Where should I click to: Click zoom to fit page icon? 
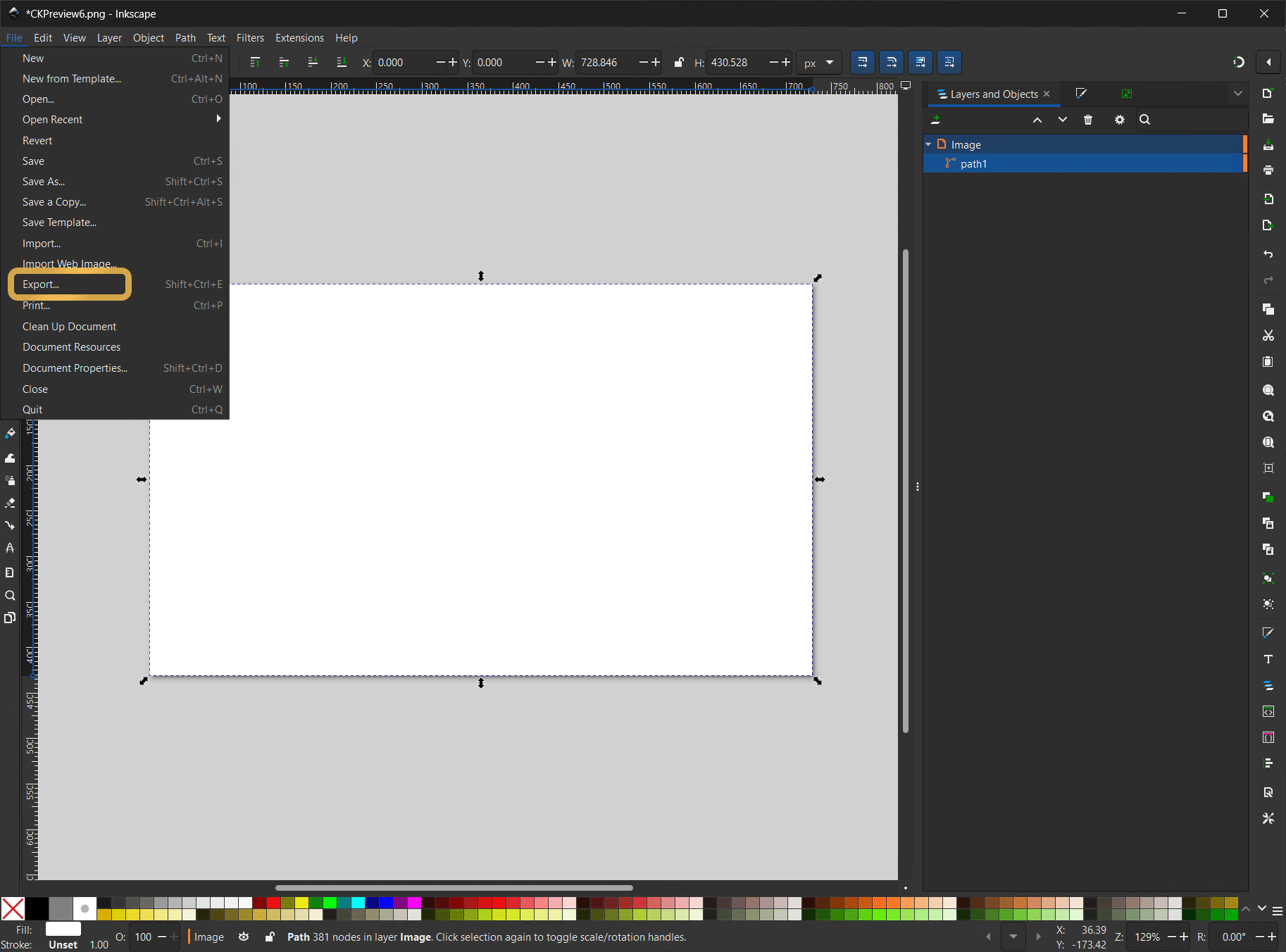click(1268, 442)
